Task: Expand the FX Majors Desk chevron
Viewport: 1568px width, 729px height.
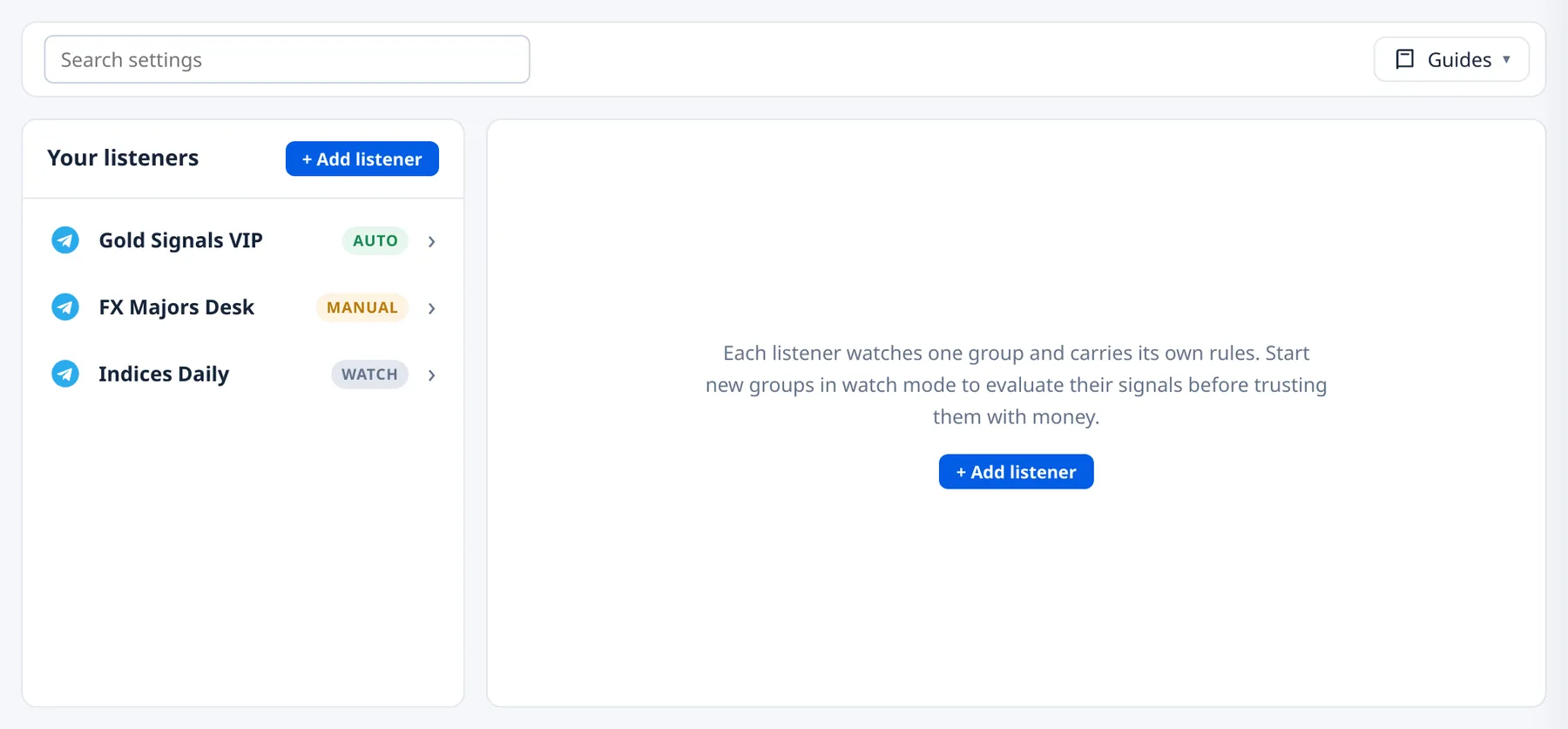Action: (431, 308)
